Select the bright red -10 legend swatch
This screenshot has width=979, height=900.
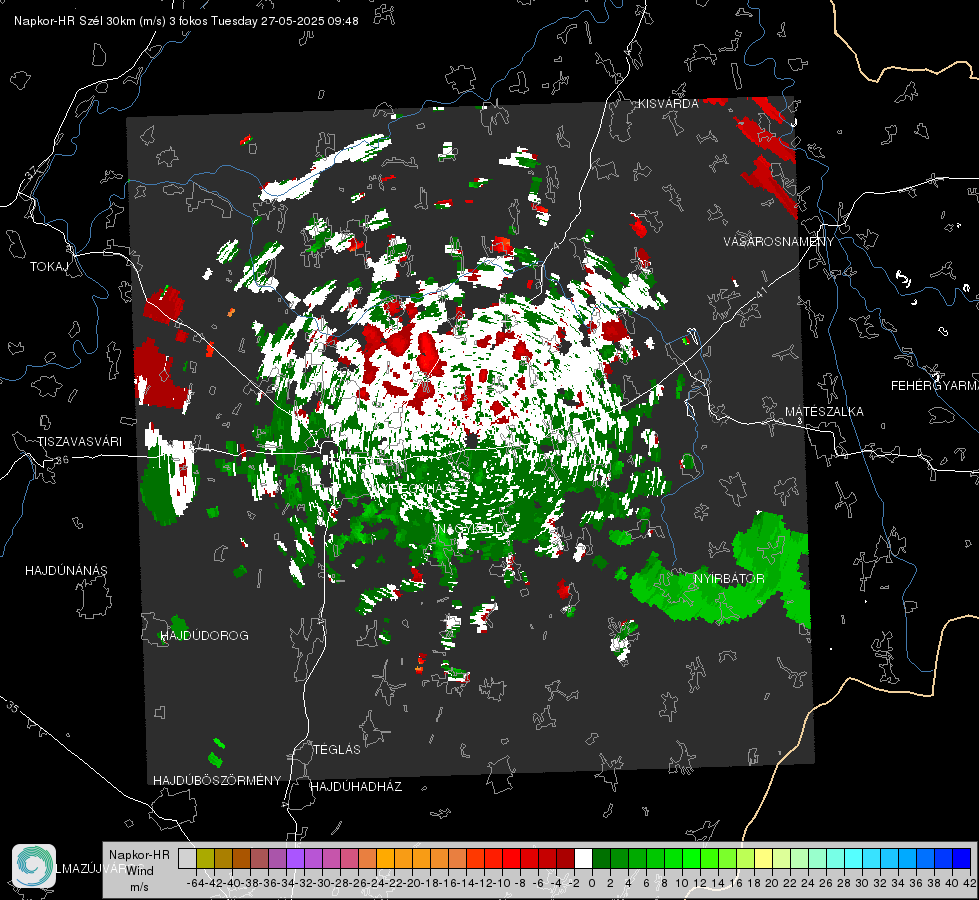coord(511,858)
